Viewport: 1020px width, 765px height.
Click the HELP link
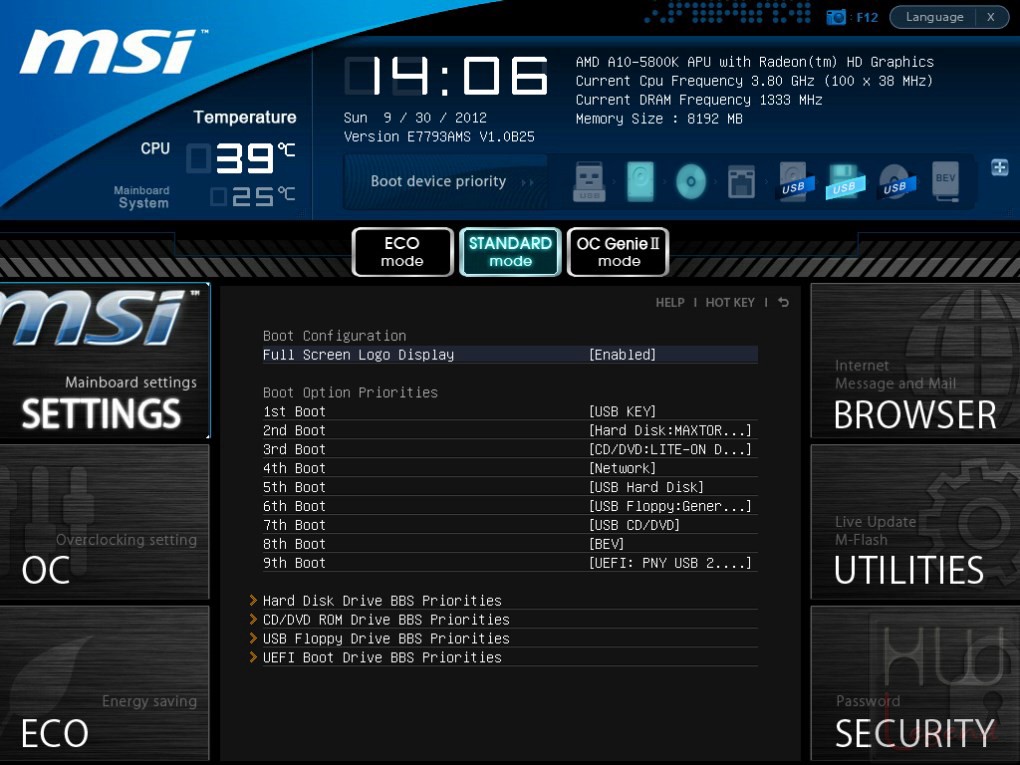point(670,302)
